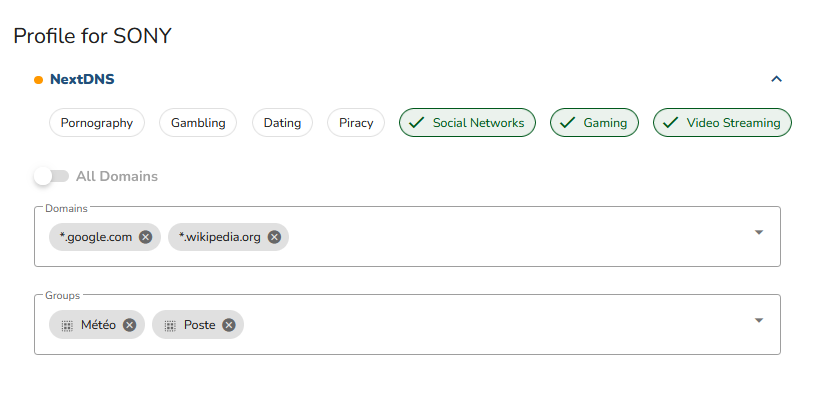The image size is (818, 410).
Task: Collapse the NextDNS section chevron
Action: click(776, 79)
